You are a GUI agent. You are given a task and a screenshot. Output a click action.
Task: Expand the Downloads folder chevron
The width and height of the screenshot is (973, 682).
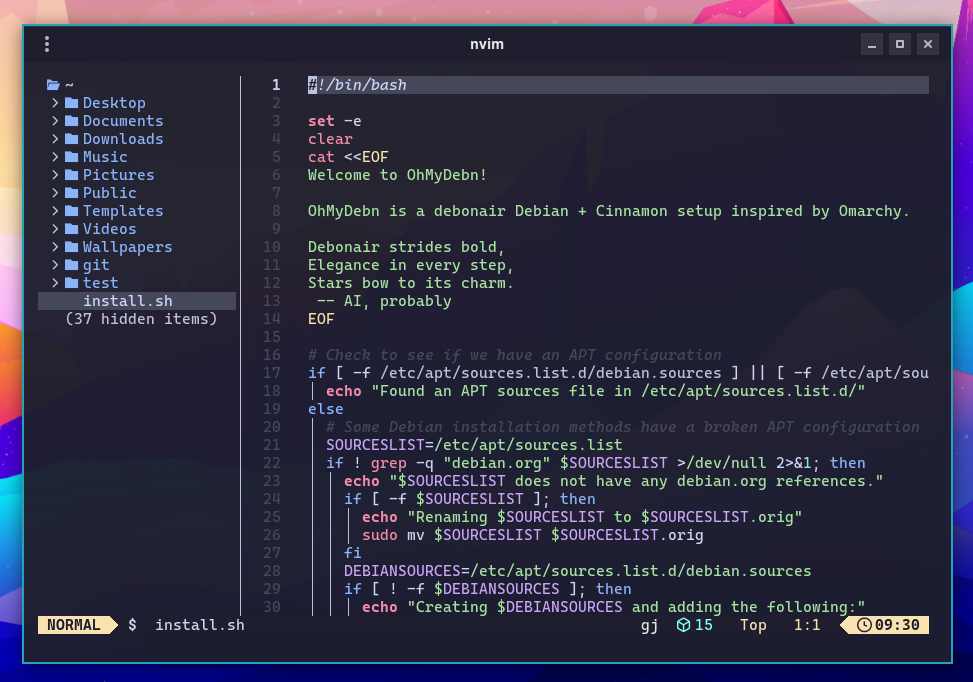(x=55, y=138)
